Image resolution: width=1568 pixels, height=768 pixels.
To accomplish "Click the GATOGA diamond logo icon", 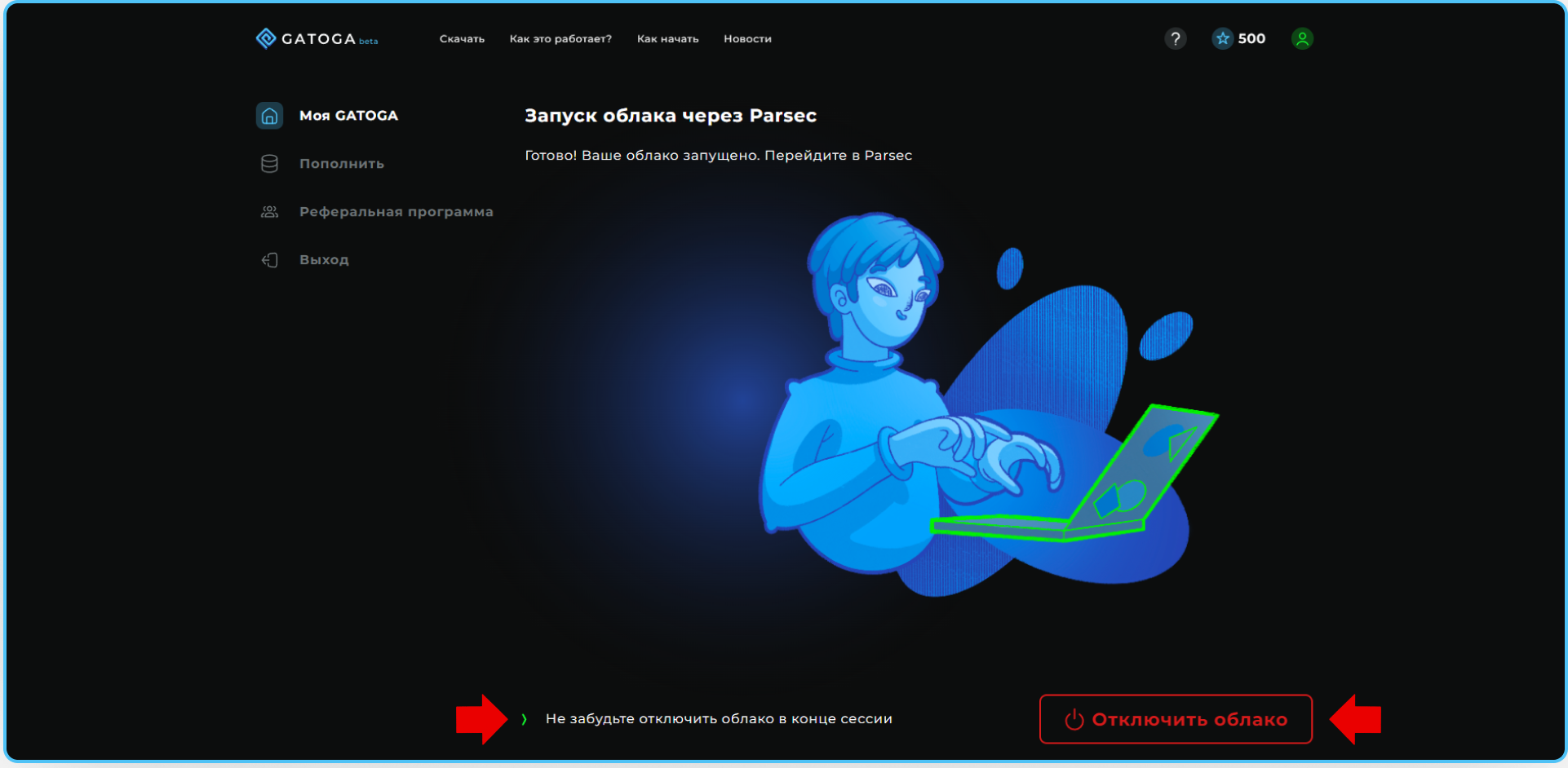I will click(x=265, y=38).
